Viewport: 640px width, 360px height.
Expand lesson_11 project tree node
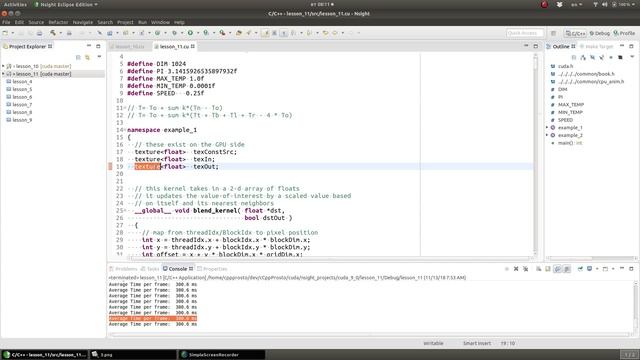click(3, 74)
